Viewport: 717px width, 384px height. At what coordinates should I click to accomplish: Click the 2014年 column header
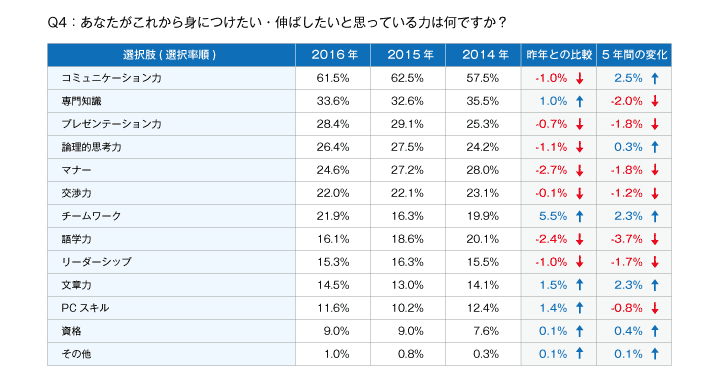pyautogui.click(x=483, y=55)
